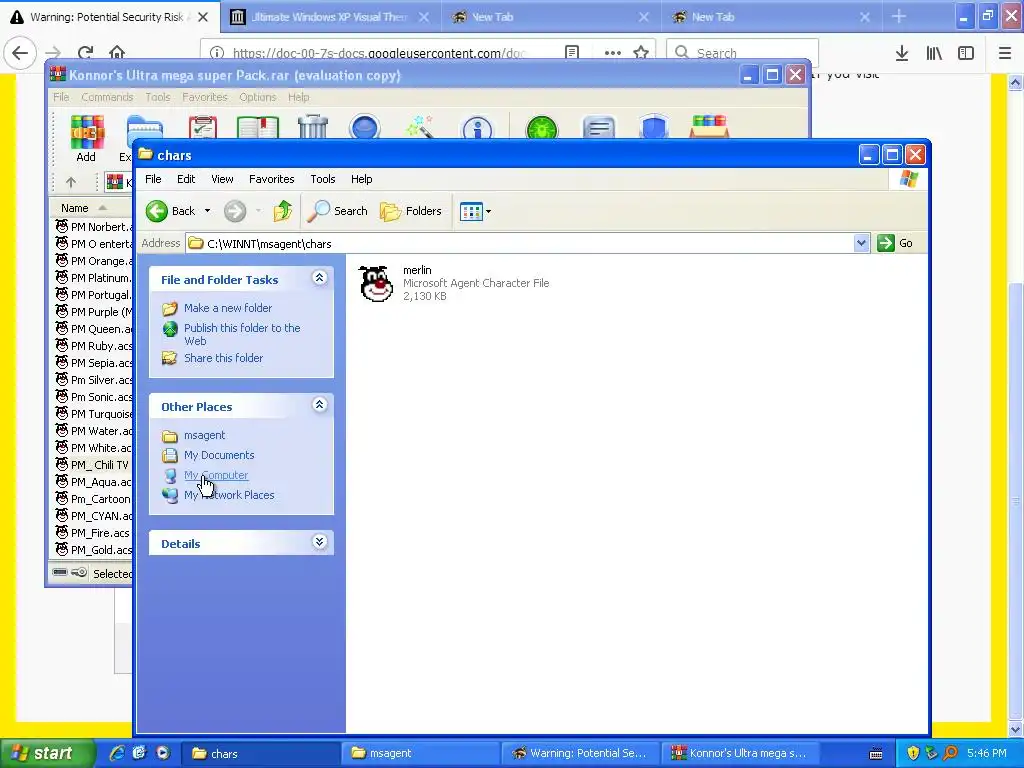Open the Favorites menu in chars window
The height and width of the screenshot is (768, 1024).
point(272,179)
